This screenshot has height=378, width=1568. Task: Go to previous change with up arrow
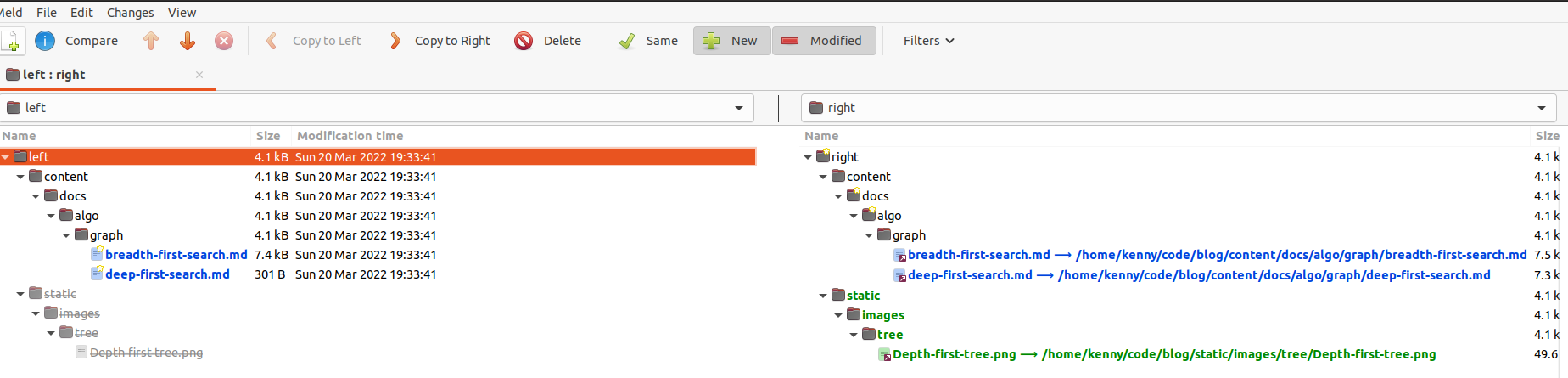coord(151,41)
